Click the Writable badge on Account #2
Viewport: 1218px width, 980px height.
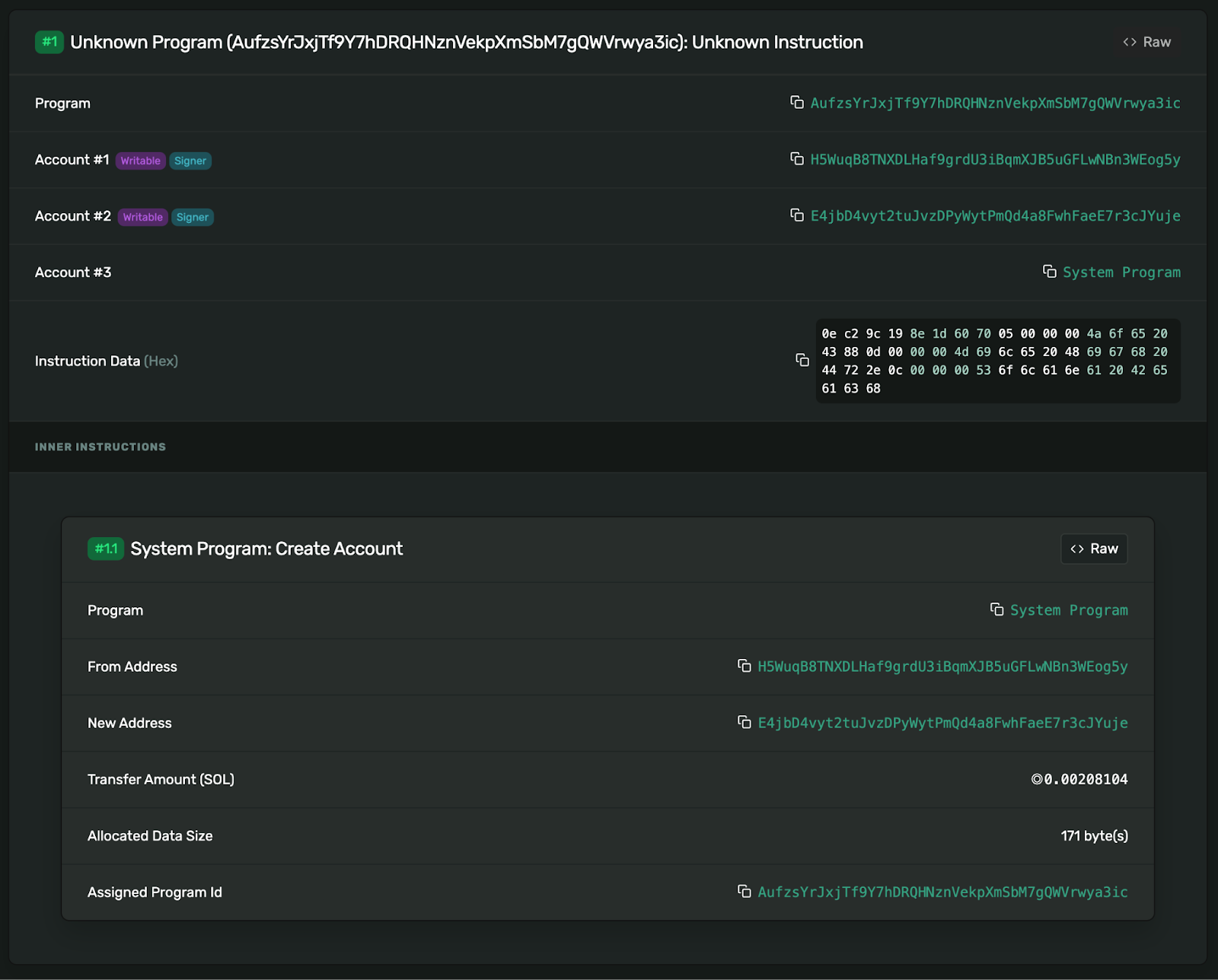(x=143, y=217)
